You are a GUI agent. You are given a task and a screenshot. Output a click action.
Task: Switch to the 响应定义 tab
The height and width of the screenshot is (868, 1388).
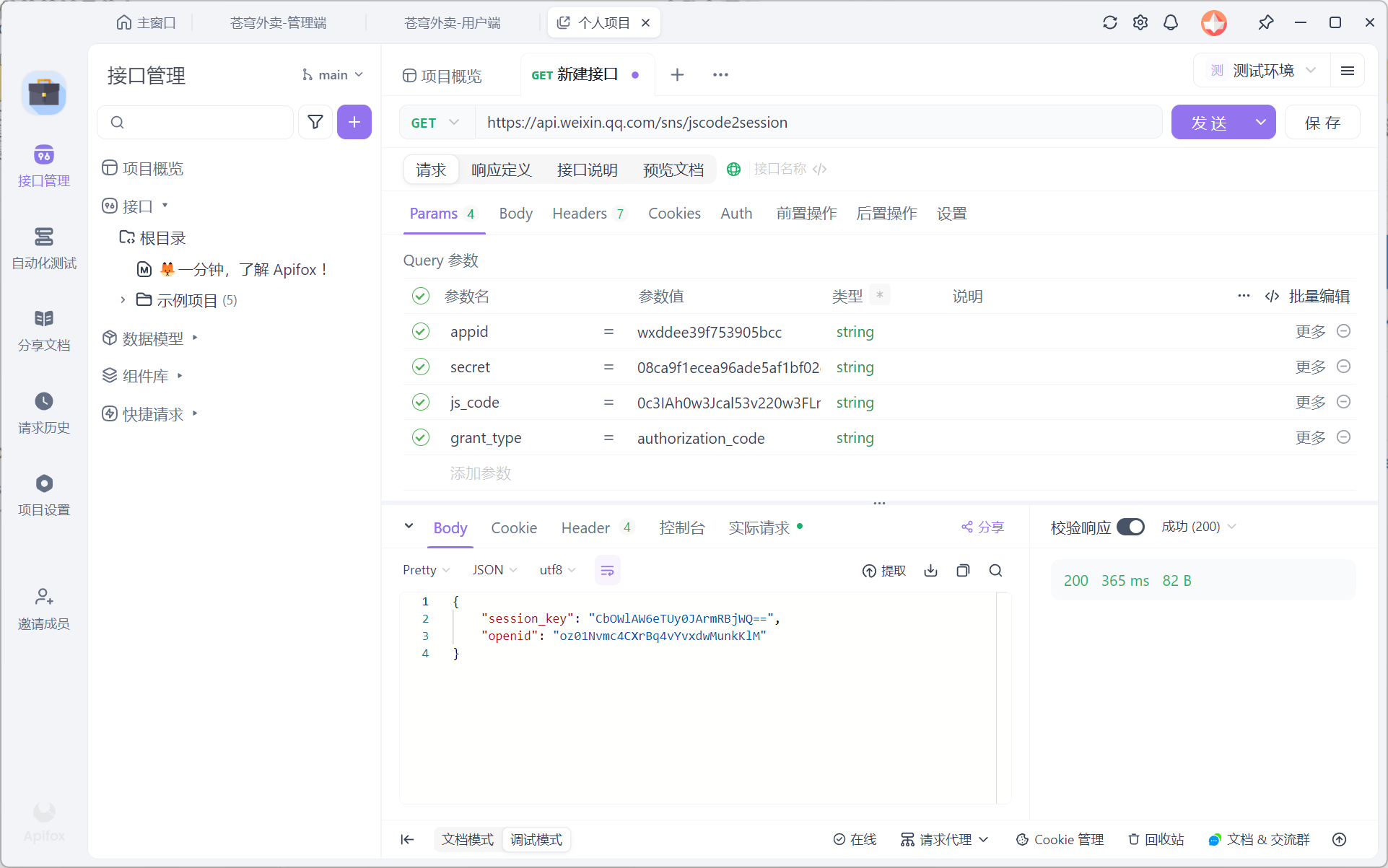501,170
